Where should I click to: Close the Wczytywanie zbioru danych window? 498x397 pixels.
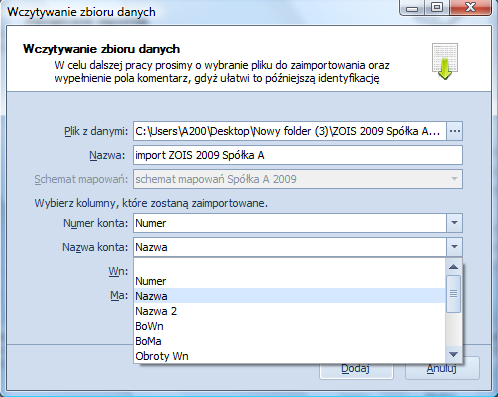(470, 7)
